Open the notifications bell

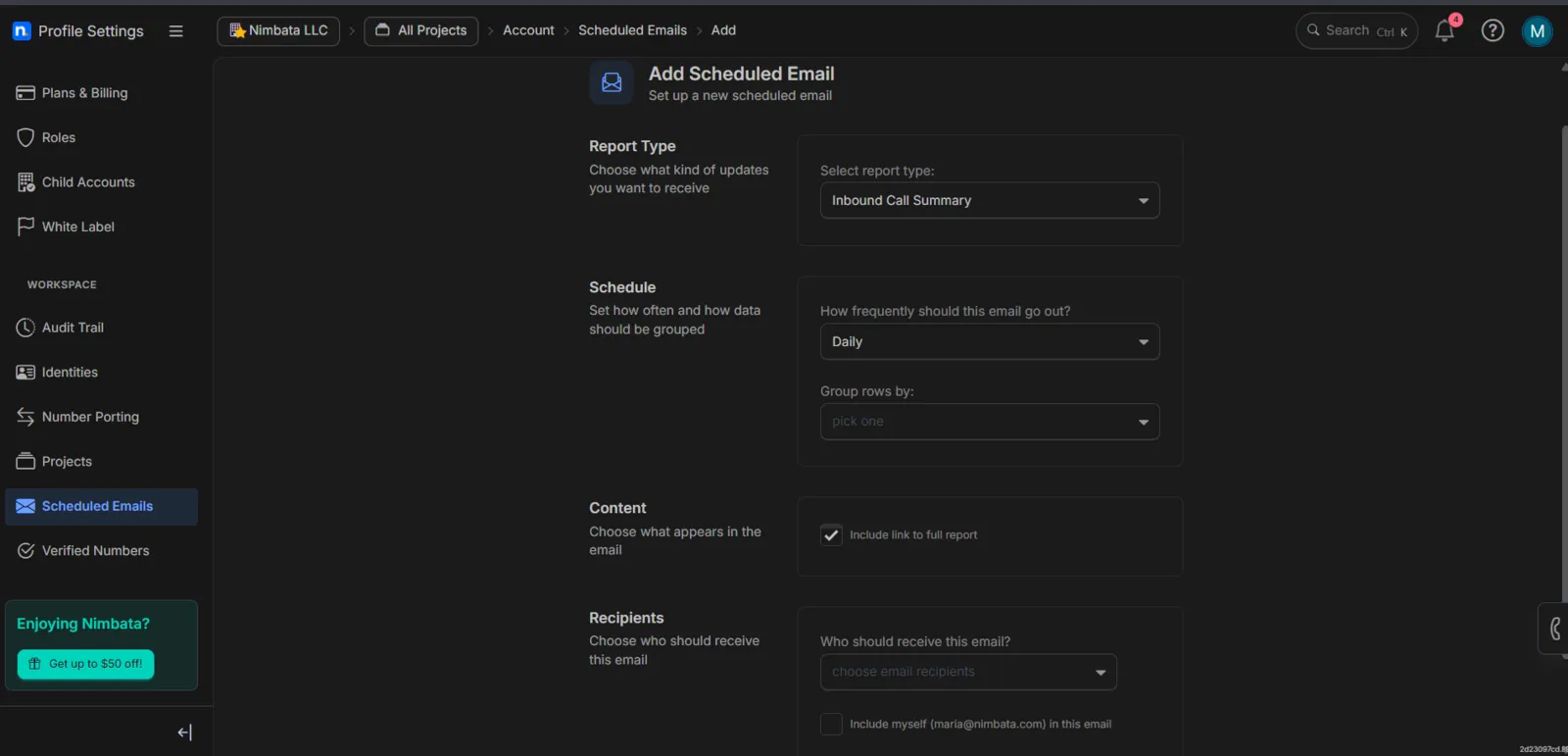pos(1445,31)
